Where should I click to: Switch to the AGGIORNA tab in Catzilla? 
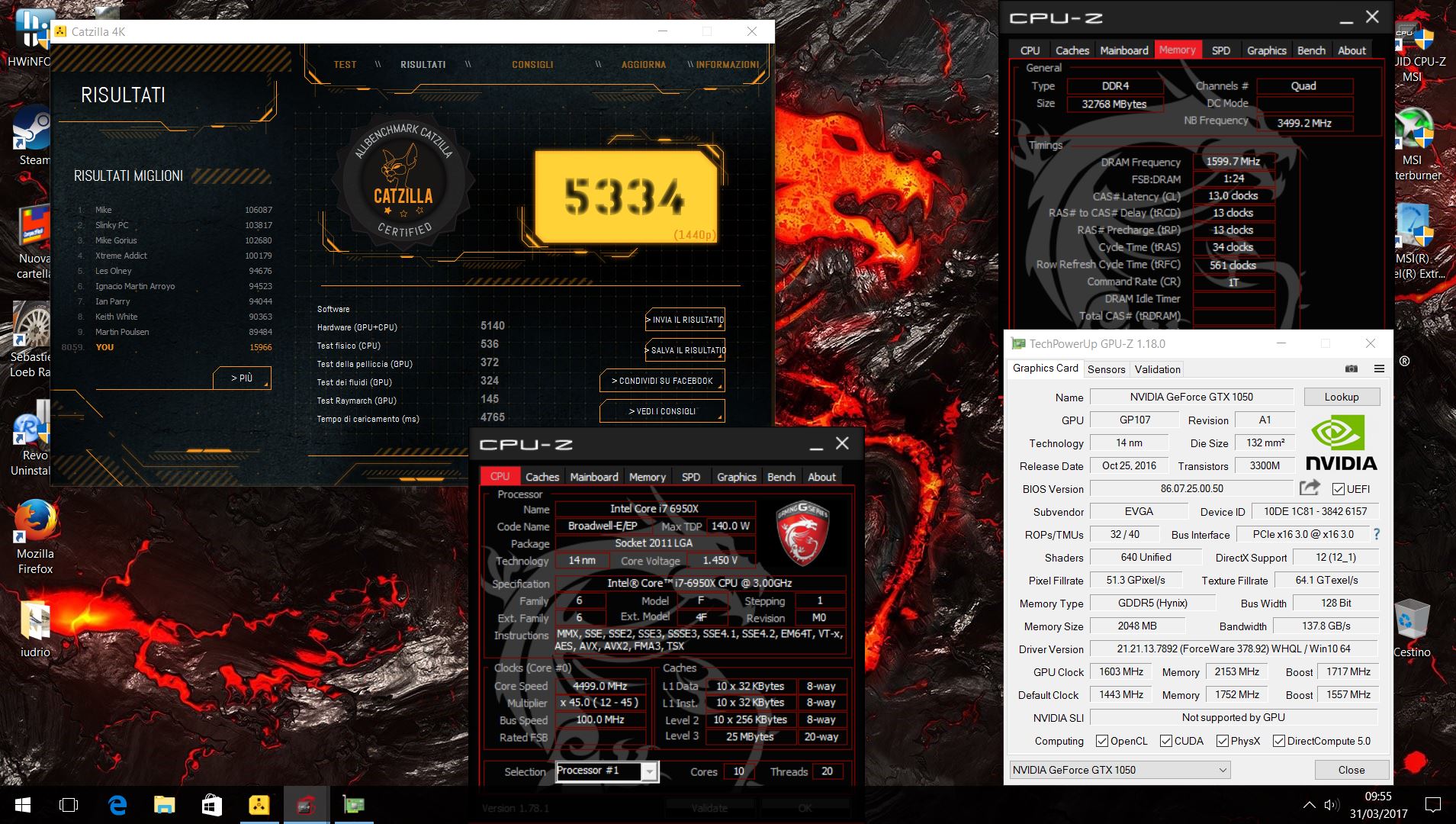(643, 65)
